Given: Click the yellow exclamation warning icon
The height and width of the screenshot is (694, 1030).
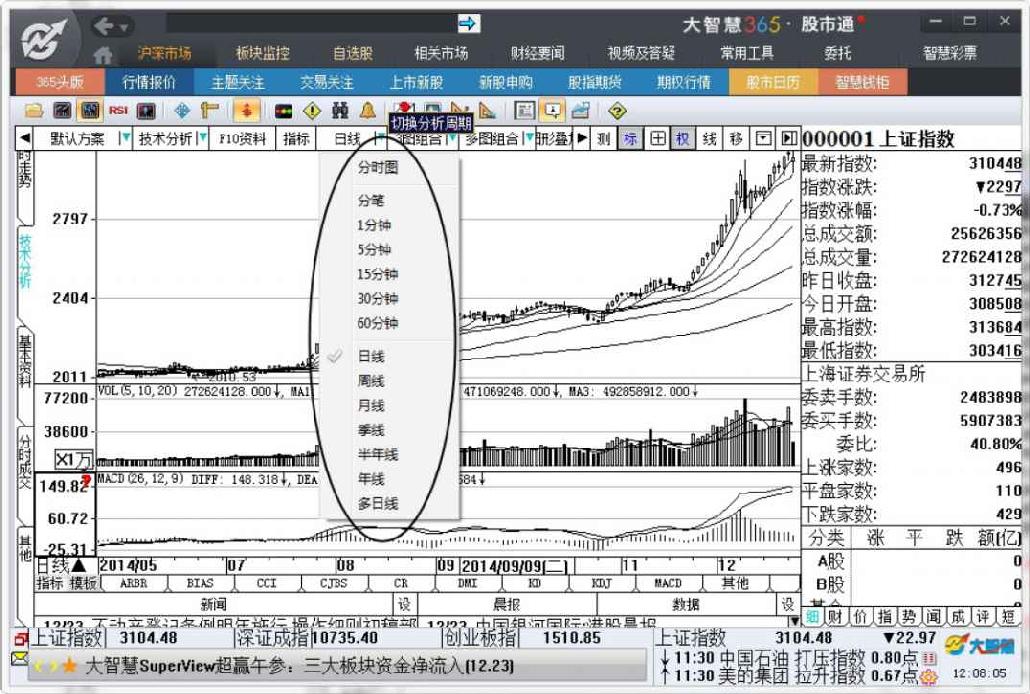Looking at the screenshot, I should tap(312, 110).
